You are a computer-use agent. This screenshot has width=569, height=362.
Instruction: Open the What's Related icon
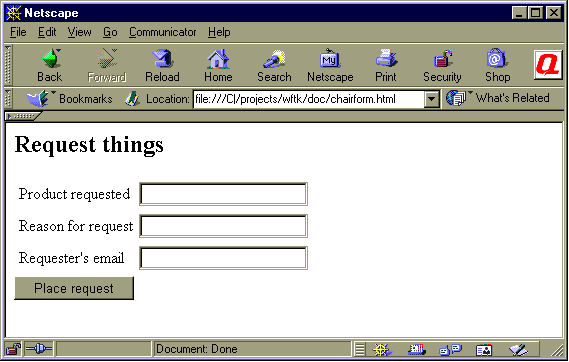coord(455,98)
